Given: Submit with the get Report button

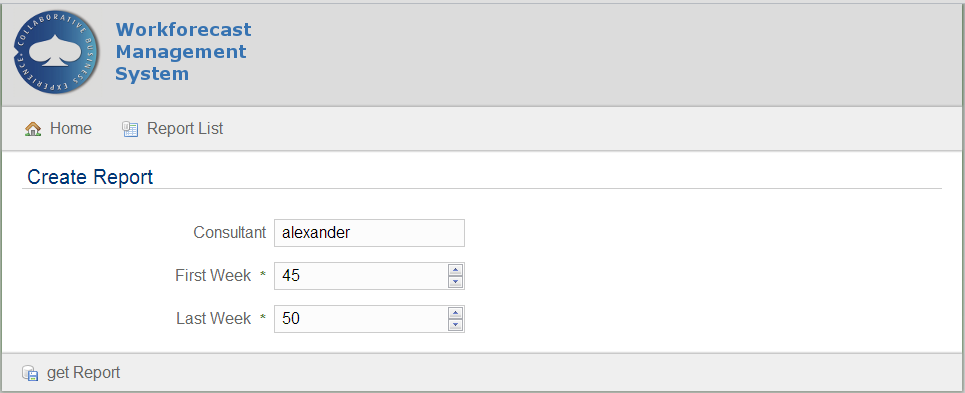Looking at the screenshot, I should coord(71,373).
